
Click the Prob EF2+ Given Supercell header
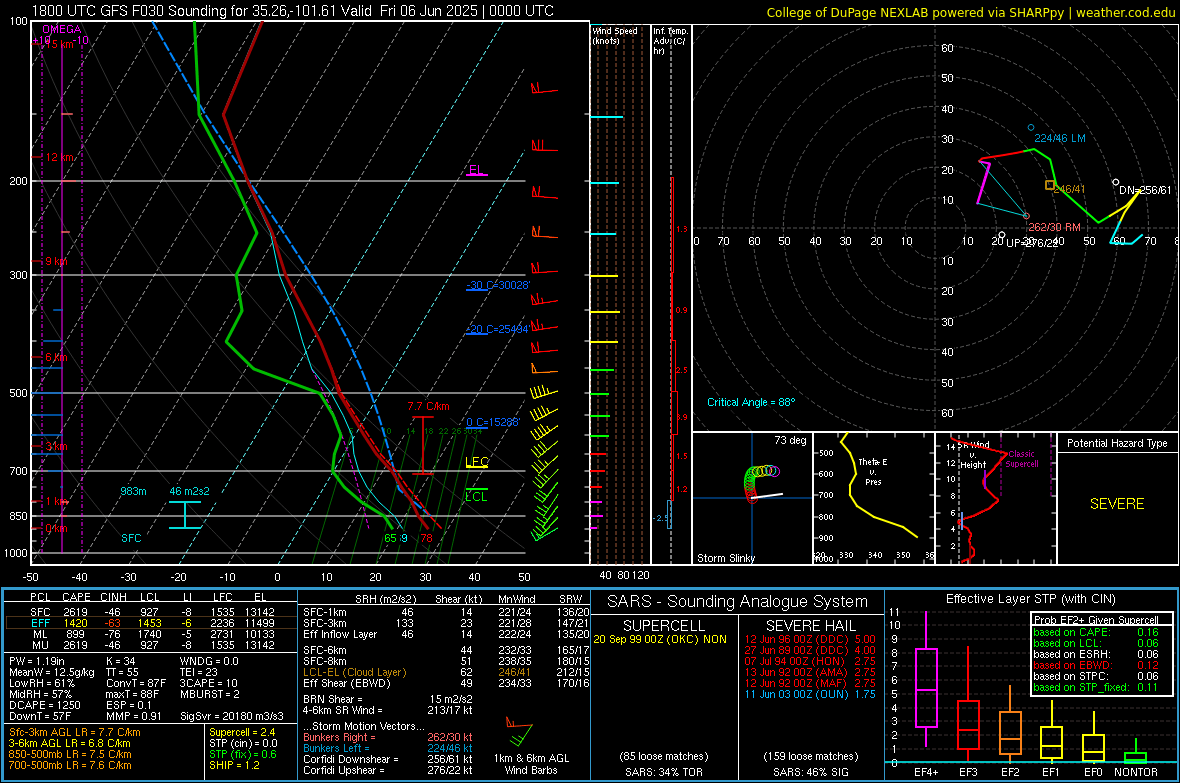pyautogui.click(x=1096, y=620)
